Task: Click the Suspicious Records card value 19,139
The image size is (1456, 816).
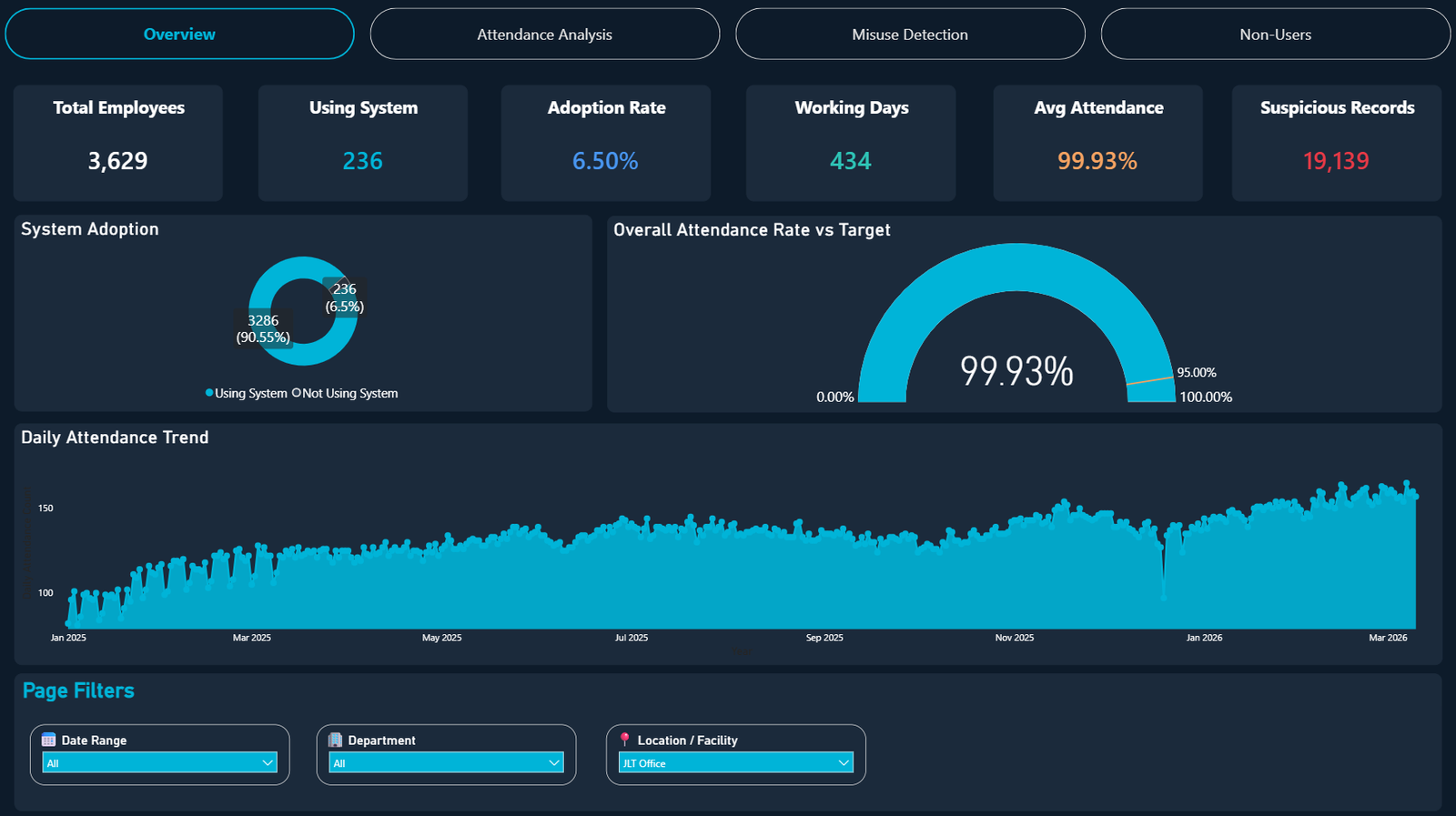Action: (x=1336, y=161)
